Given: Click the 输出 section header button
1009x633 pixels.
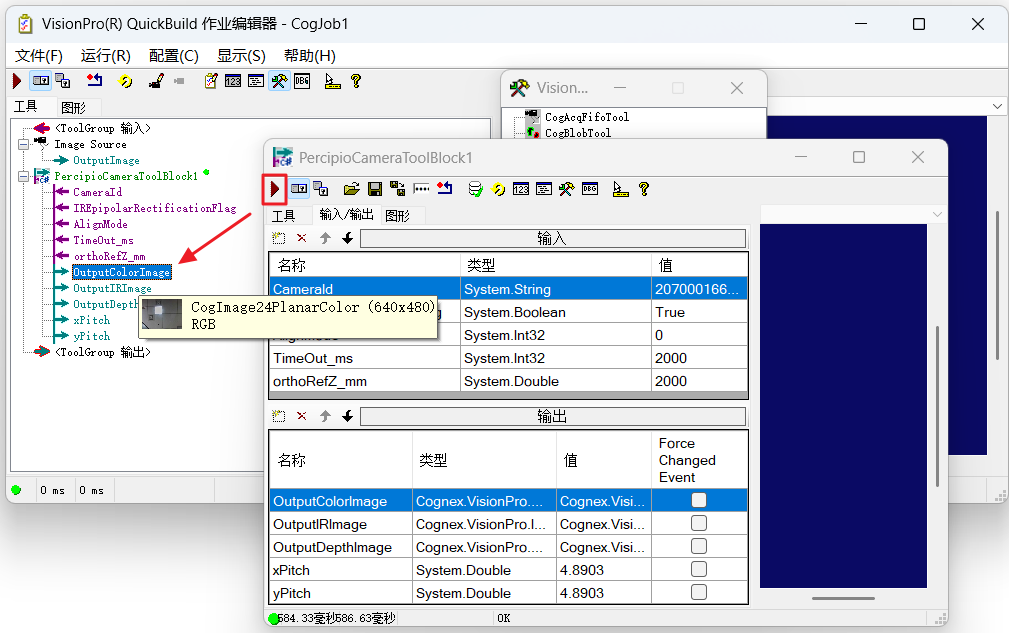Looking at the screenshot, I should 553,417.
